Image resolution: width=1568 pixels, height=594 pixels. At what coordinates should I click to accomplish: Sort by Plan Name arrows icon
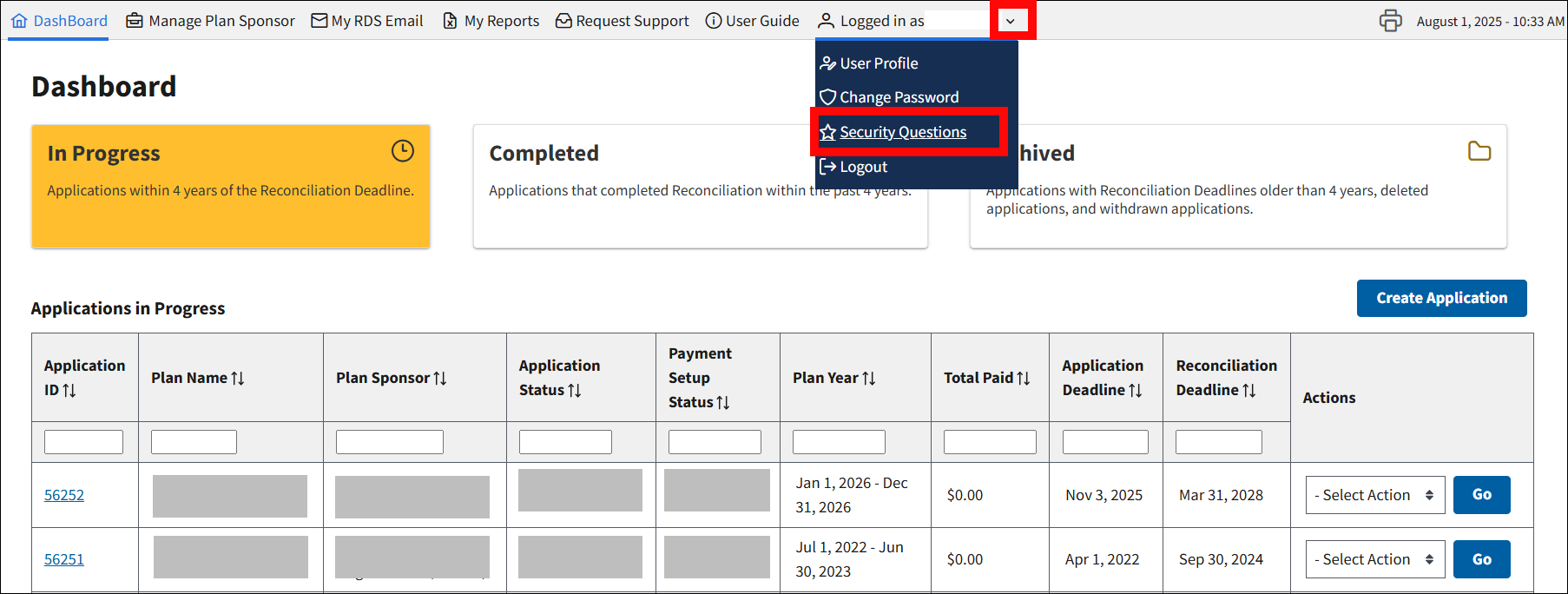(x=238, y=379)
